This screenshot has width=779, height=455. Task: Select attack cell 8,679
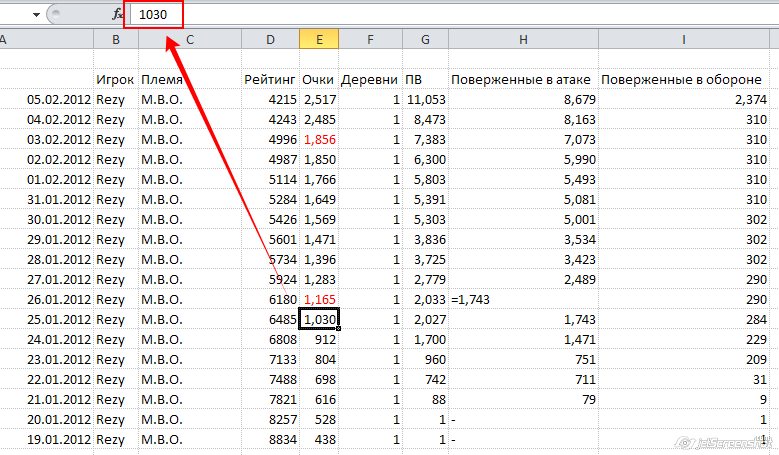pyautogui.click(x=523, y=99)
